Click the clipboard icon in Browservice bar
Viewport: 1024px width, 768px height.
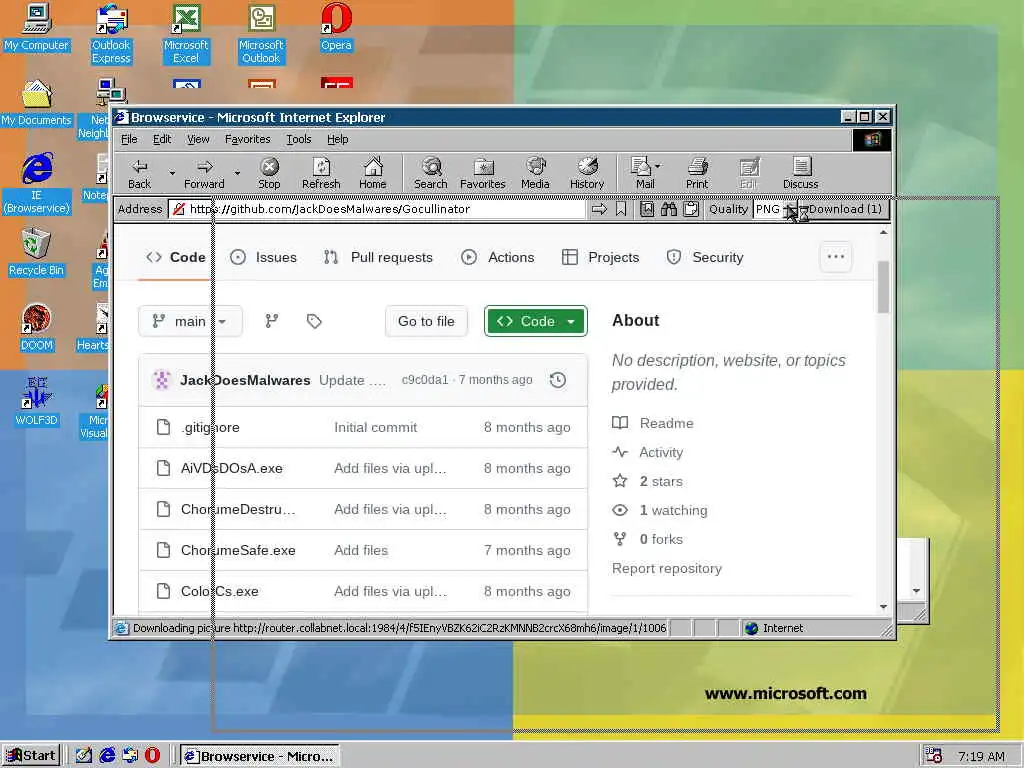tap(691, 209)
